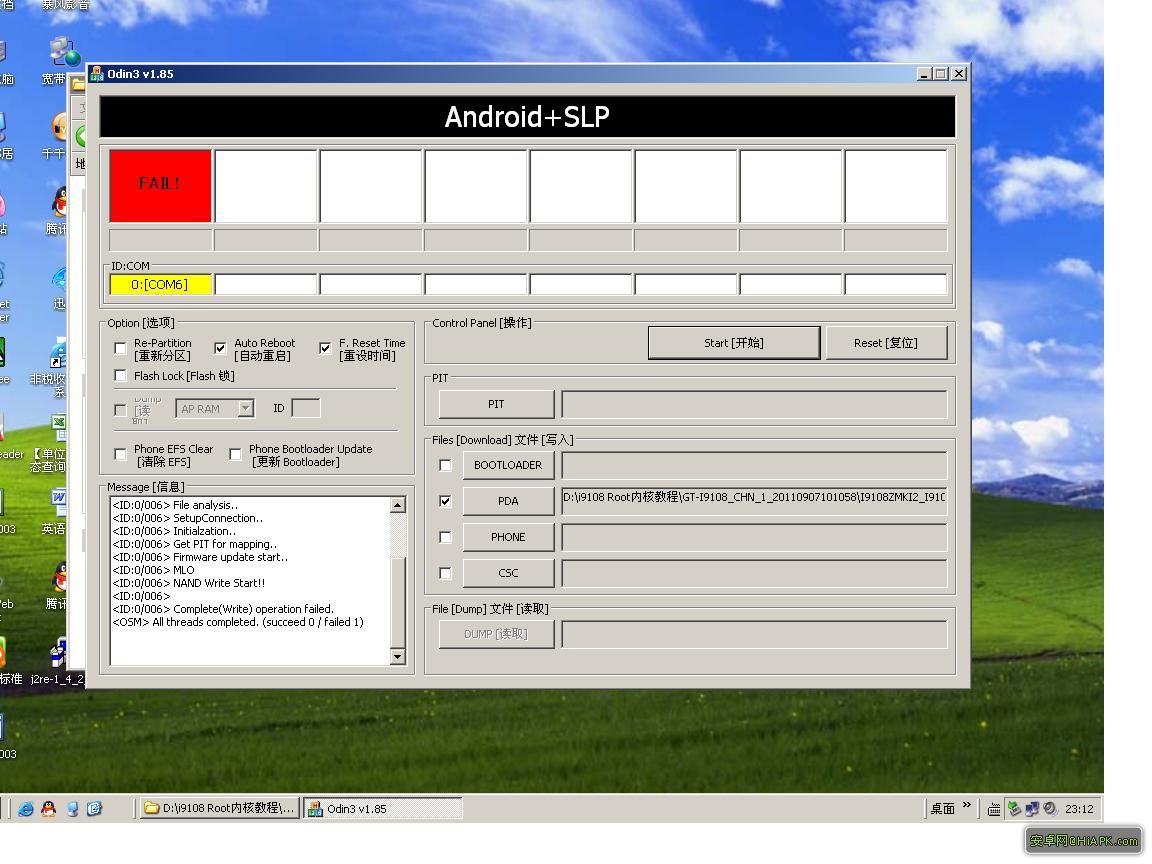Launch QQ penguin icon in quick launch
The height and width of the screenshot is (864, 1152).
48,809
